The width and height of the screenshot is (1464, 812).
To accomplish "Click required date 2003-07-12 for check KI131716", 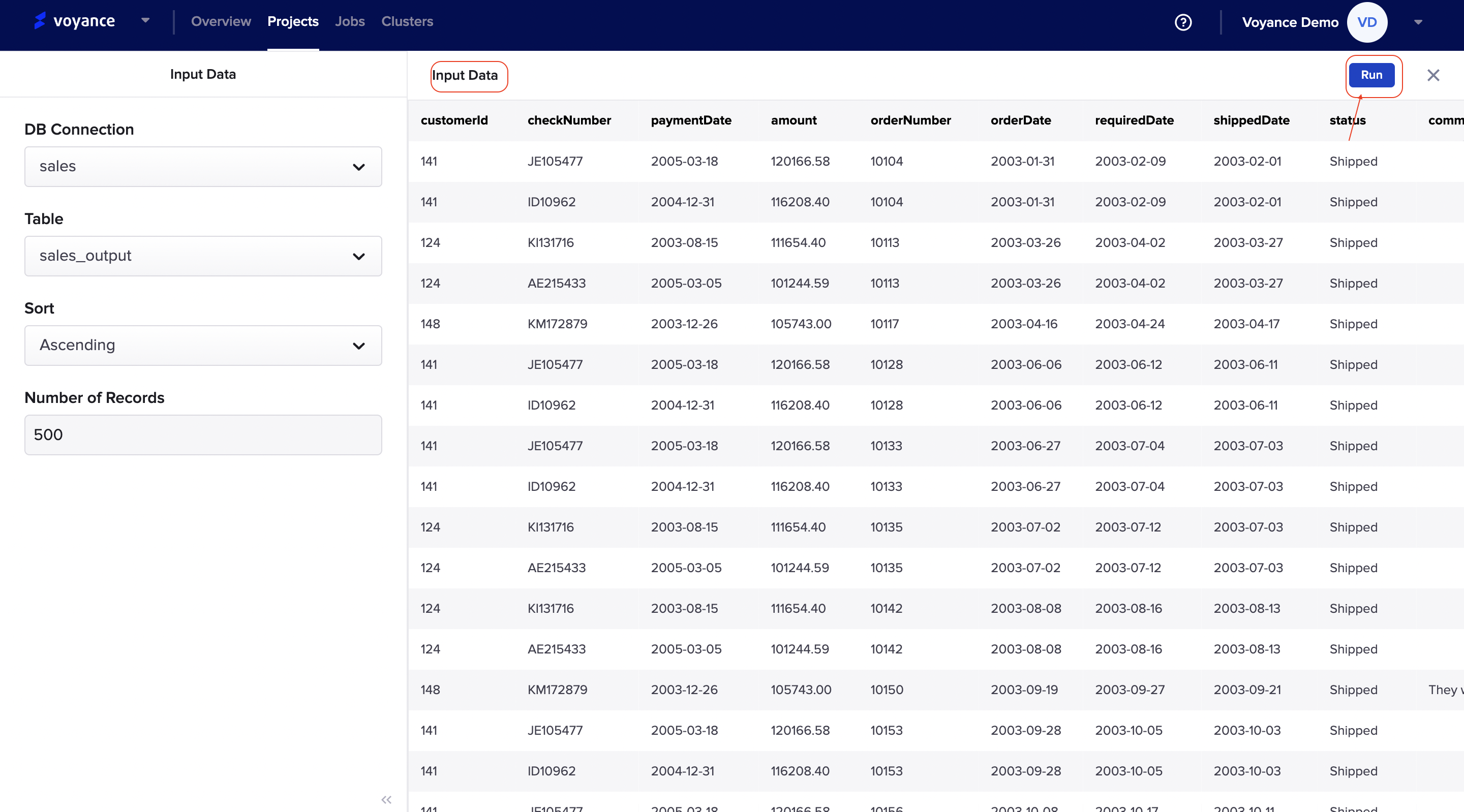I will coord(1127,527).
